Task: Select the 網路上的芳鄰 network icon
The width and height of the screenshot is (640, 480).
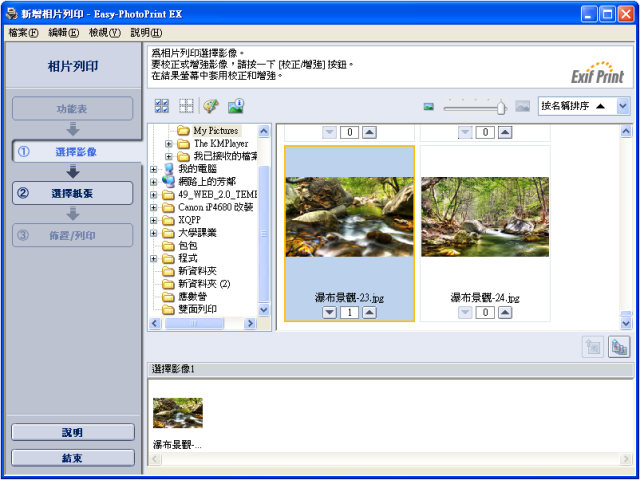Action: click(x=168, y=181)
